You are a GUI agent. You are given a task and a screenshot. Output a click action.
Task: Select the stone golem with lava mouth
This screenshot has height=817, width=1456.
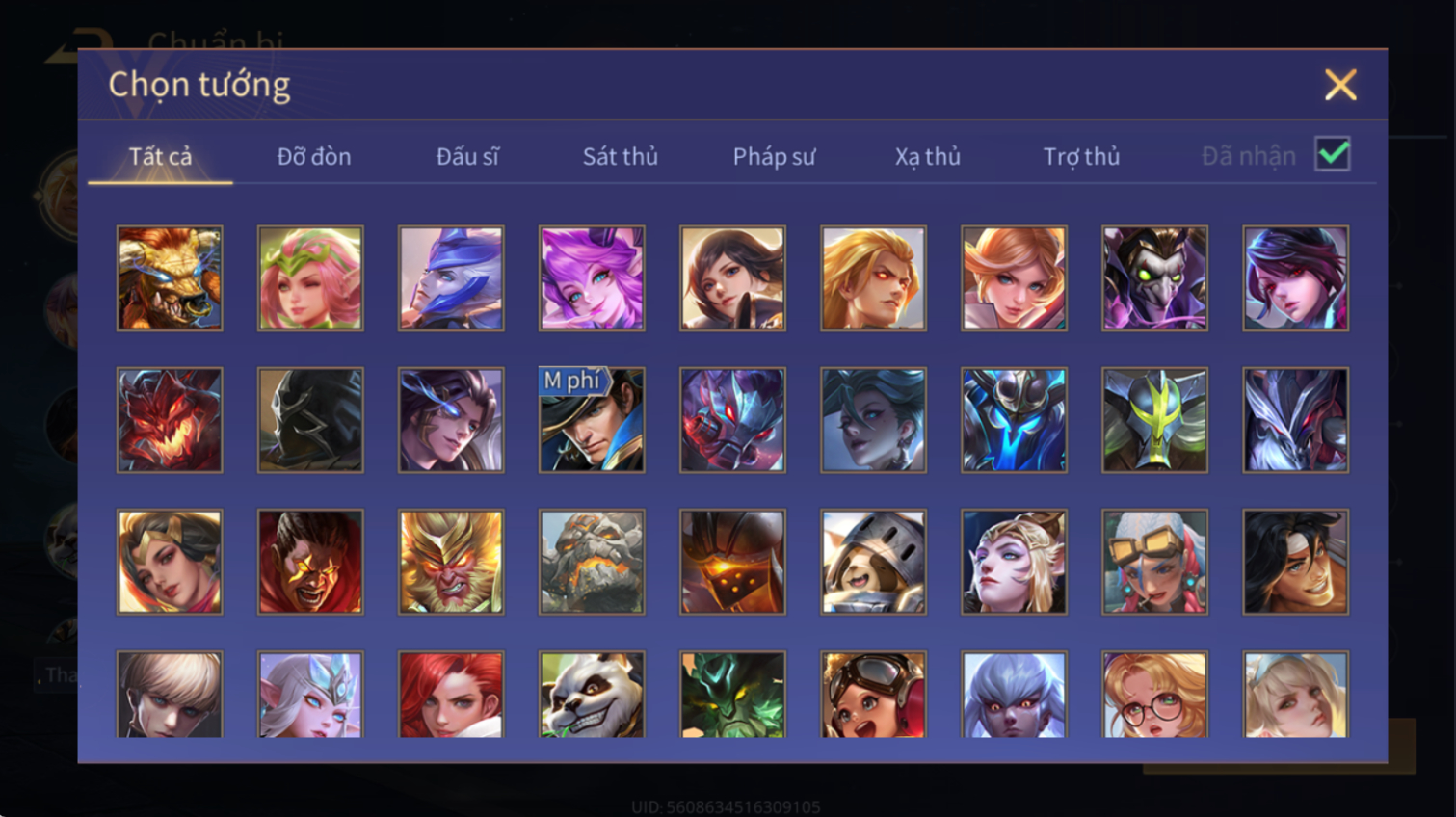(592, 562)
